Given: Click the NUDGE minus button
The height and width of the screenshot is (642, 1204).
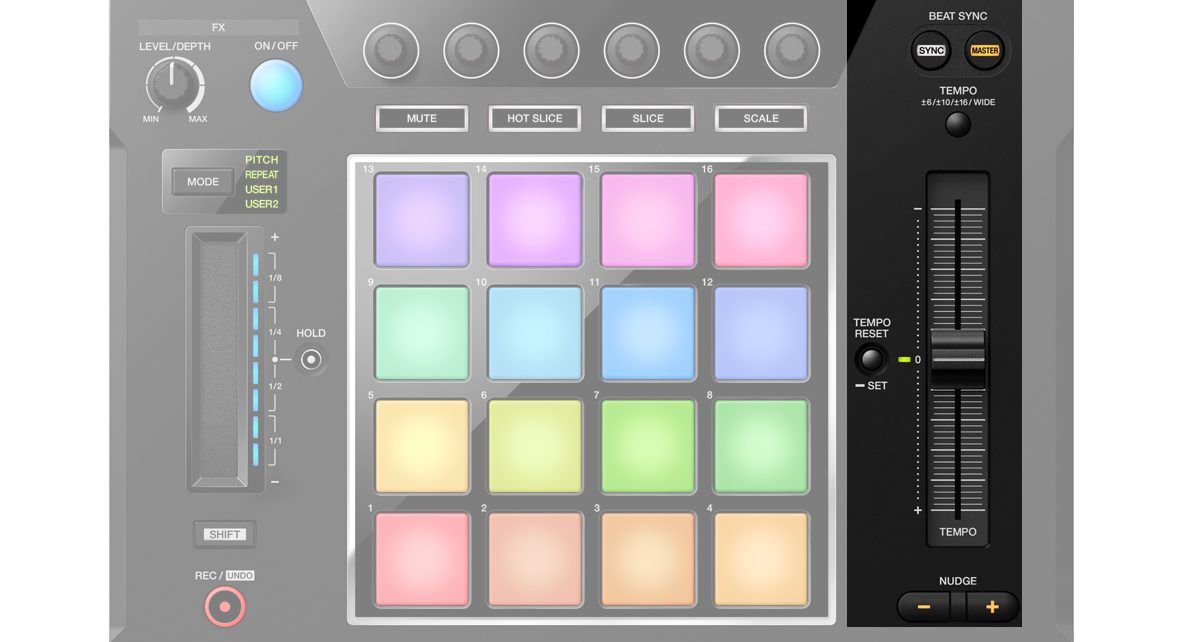Looking at the screenshot, I should pos(923,607).
